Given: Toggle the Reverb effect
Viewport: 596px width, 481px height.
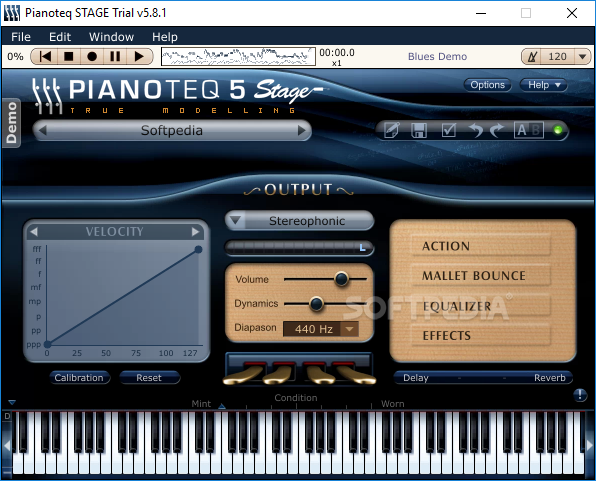Looking at the screenshot, I should (x=550, y=378).
